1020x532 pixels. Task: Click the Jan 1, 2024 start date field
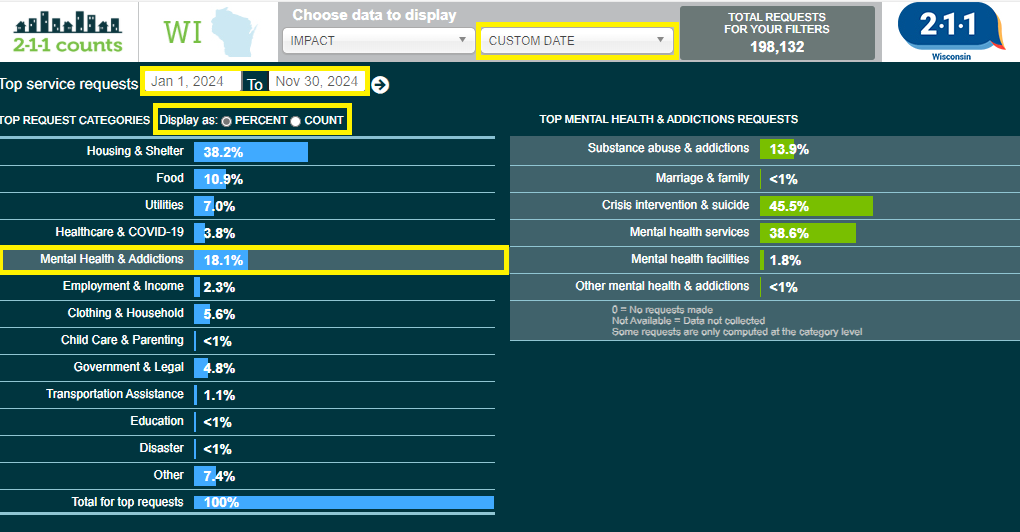pyautogui.click(x=193, y=81)
